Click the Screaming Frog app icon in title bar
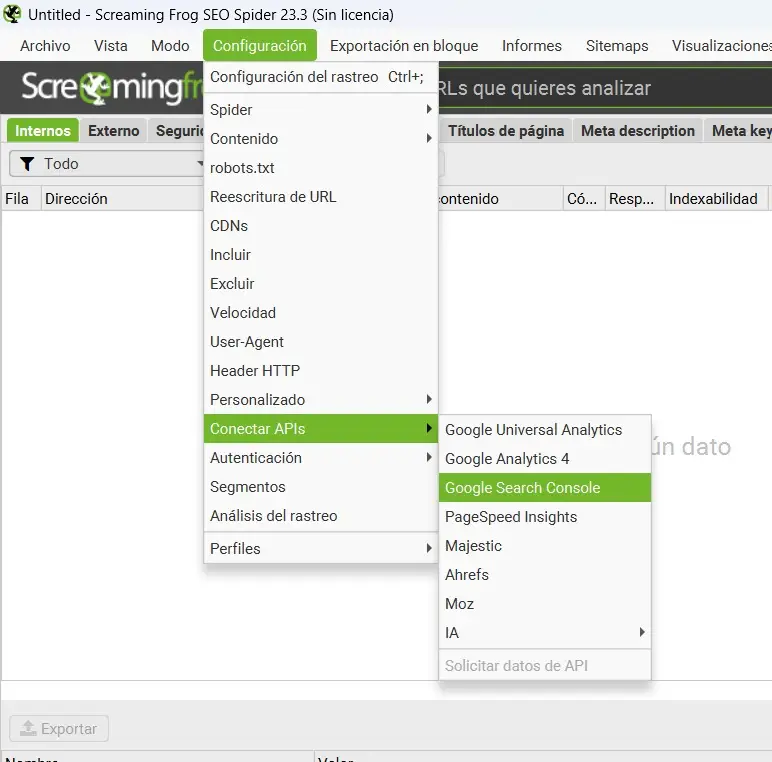The height and width of the screenshot is (762, 772). (12, 14)
